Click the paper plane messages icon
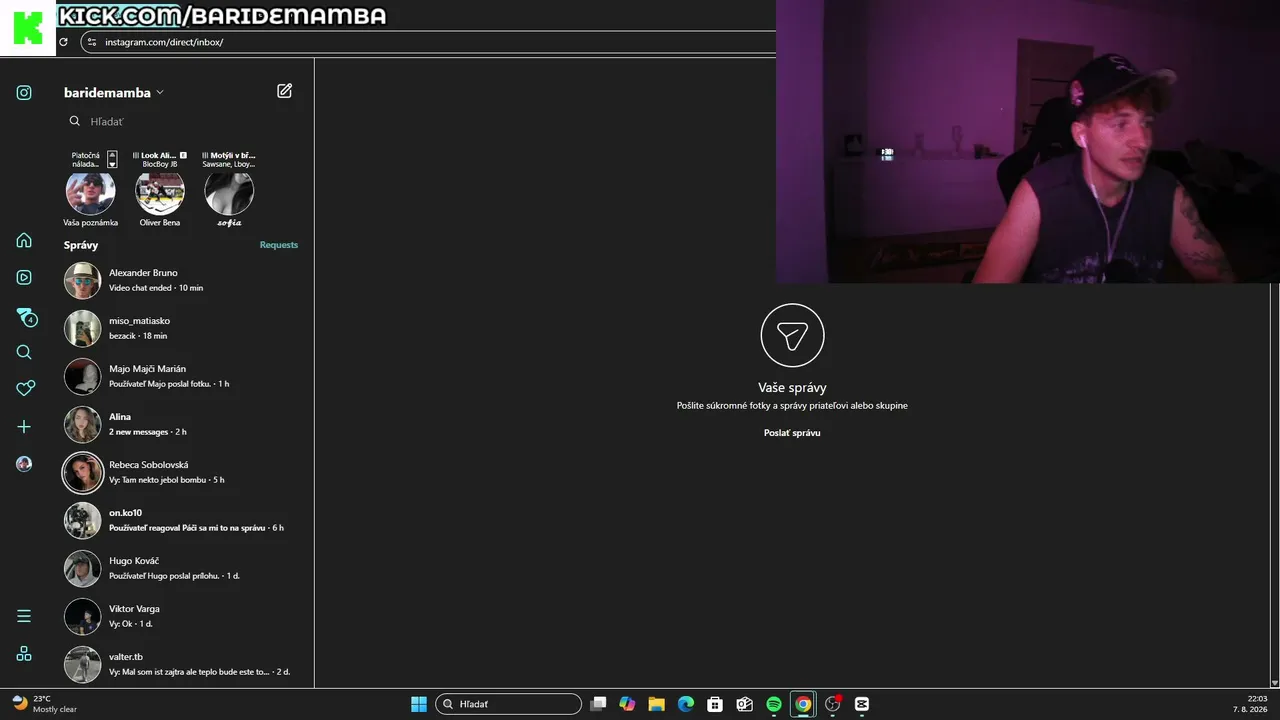The image size is (1280, 720). pyautogui.click(x=792, y=336)
